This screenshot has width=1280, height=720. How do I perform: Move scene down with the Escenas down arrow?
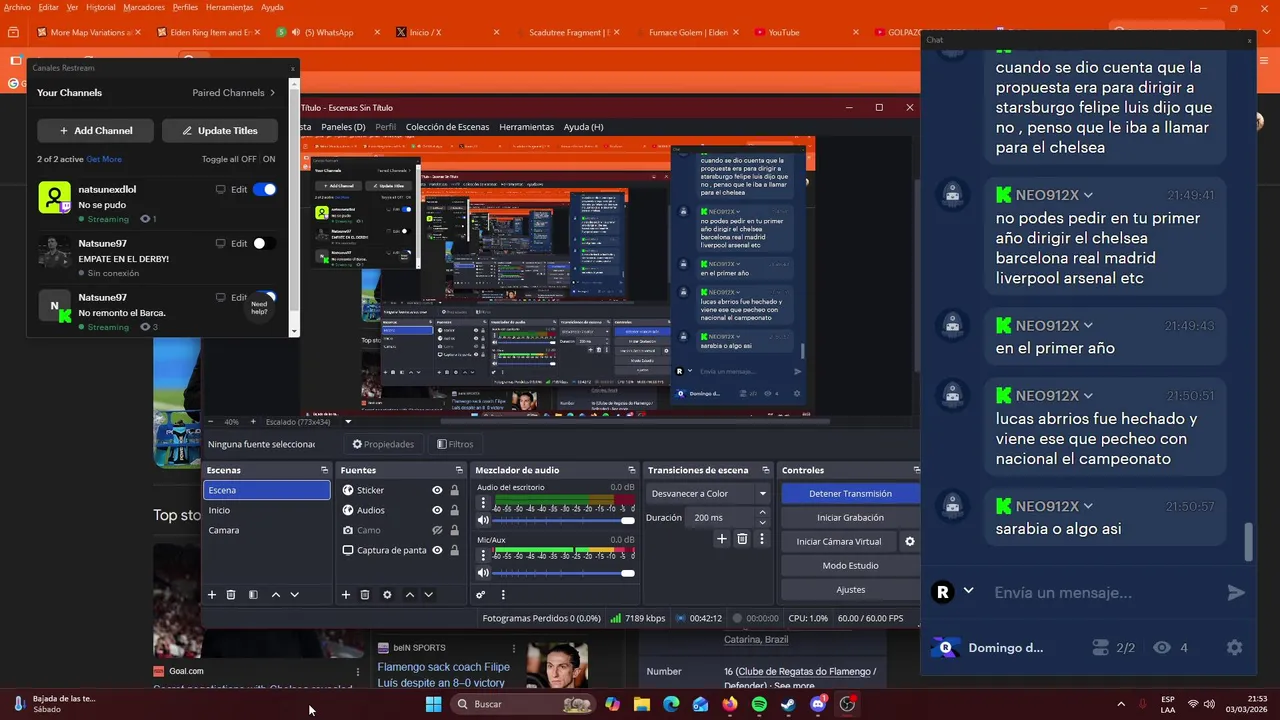point(294,595)
